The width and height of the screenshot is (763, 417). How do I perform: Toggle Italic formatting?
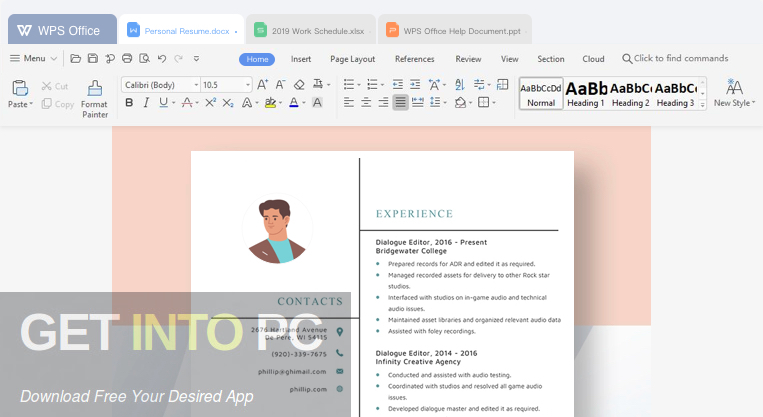[146, 103]
